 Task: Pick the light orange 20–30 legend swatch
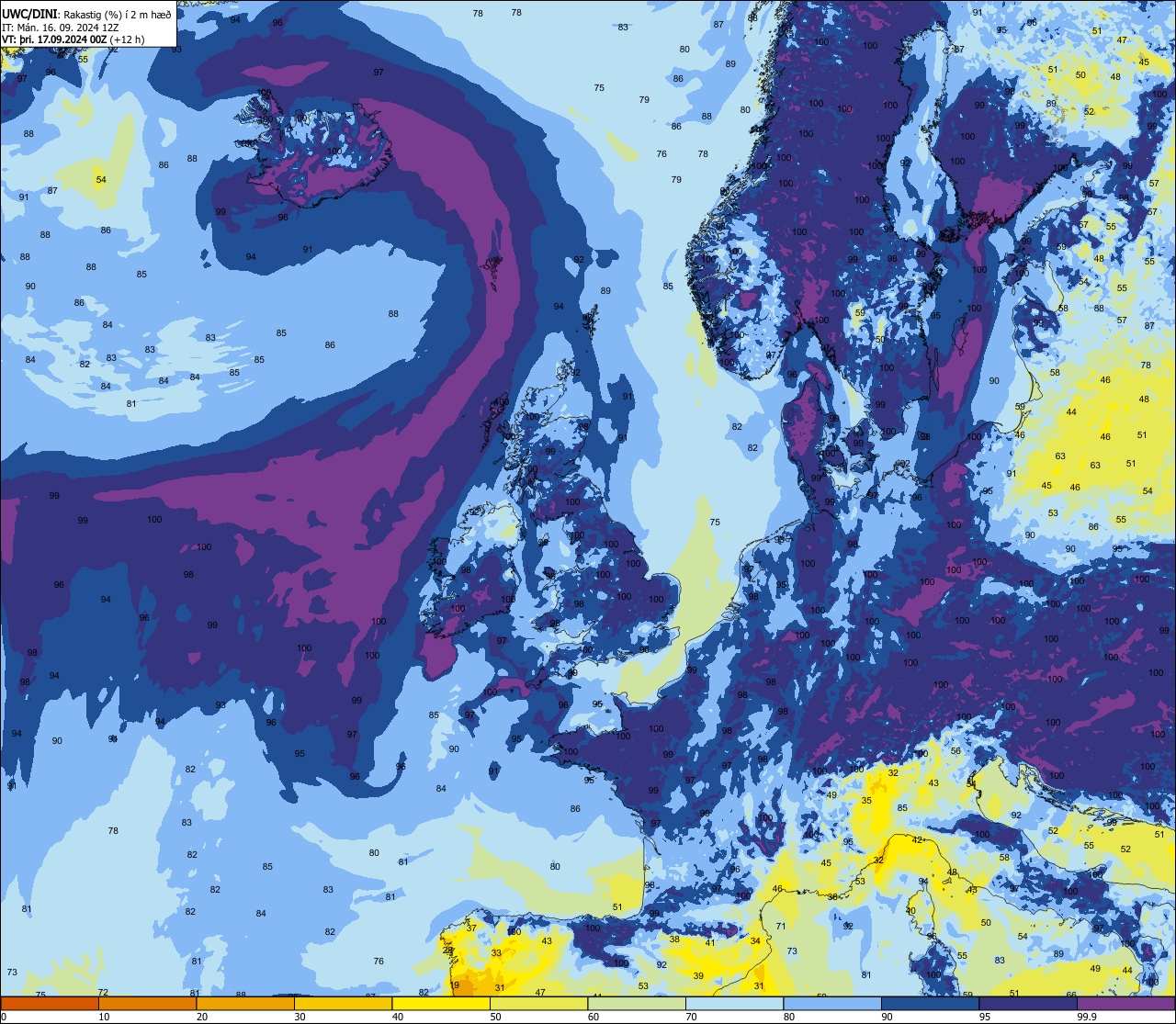pyautogui.click(x=245, y=1004)
